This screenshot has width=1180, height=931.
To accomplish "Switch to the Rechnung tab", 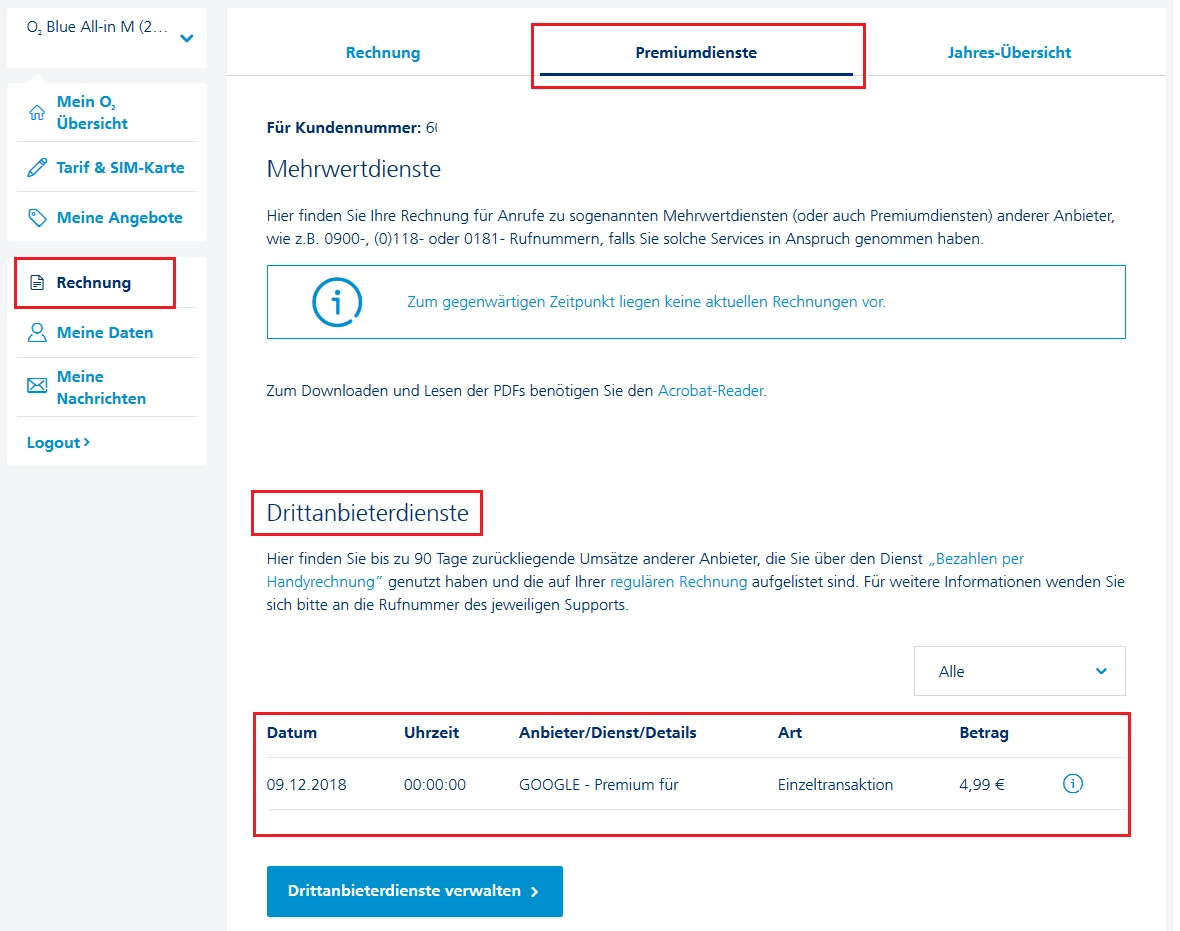I will point(383,53).
